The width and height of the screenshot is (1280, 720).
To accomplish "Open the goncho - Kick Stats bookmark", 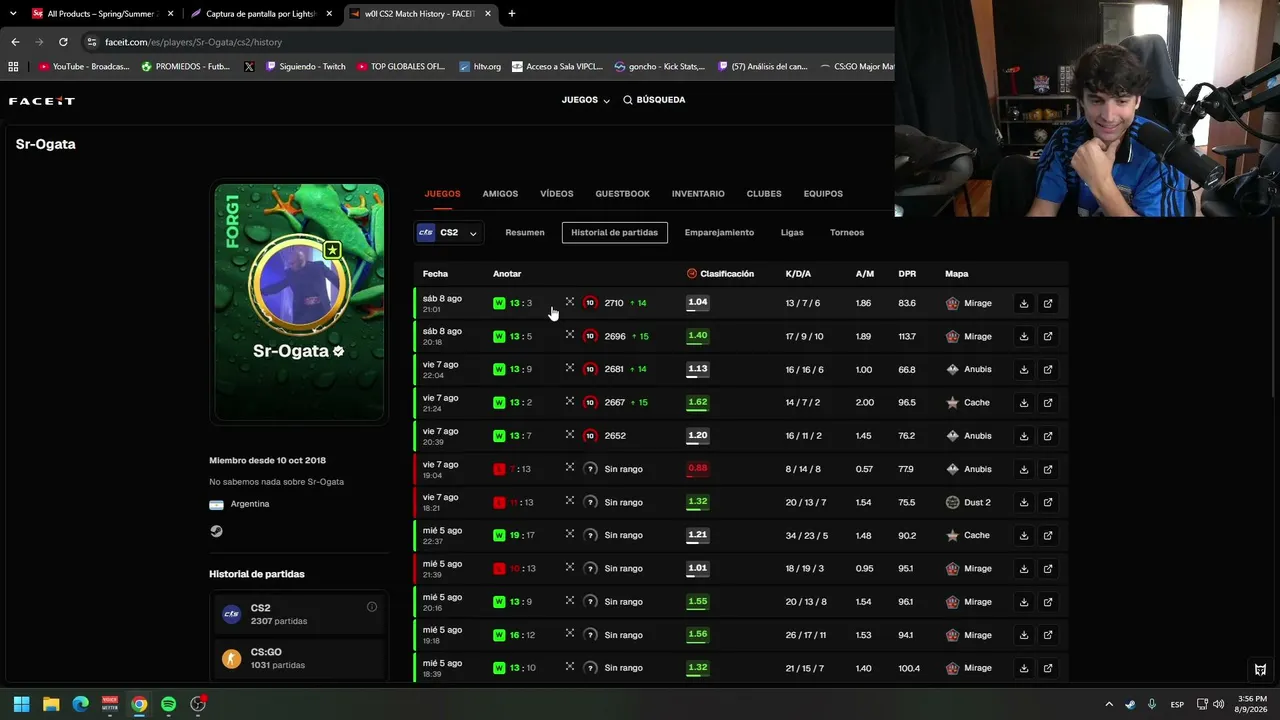I will click(660, 67).
